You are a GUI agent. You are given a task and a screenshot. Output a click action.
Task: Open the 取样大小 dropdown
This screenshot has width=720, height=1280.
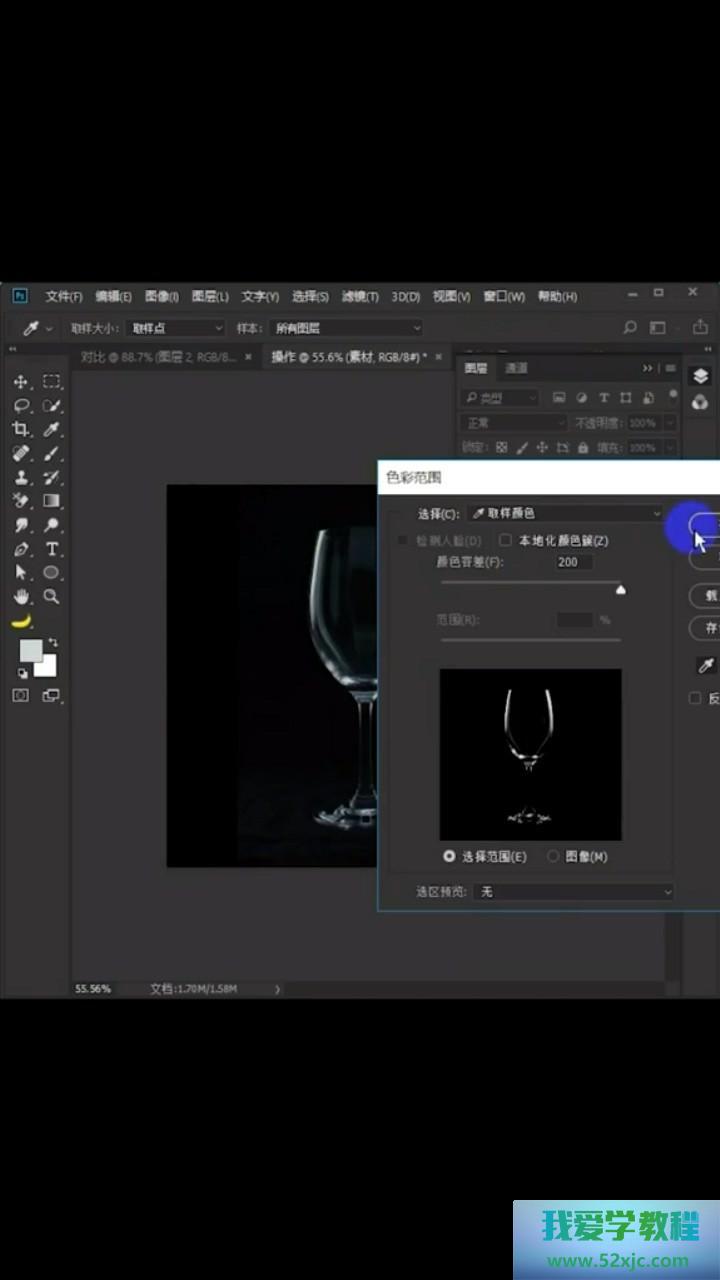(176, 328)
